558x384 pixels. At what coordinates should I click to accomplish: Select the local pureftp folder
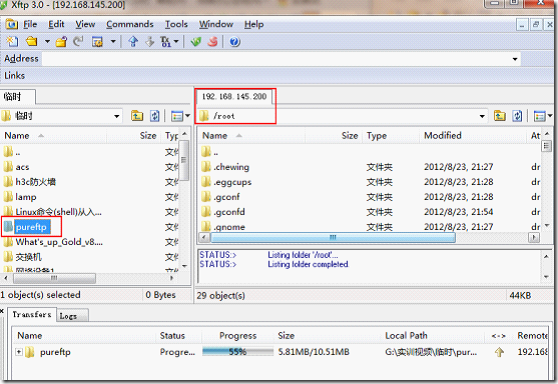[x=27, y=227]
